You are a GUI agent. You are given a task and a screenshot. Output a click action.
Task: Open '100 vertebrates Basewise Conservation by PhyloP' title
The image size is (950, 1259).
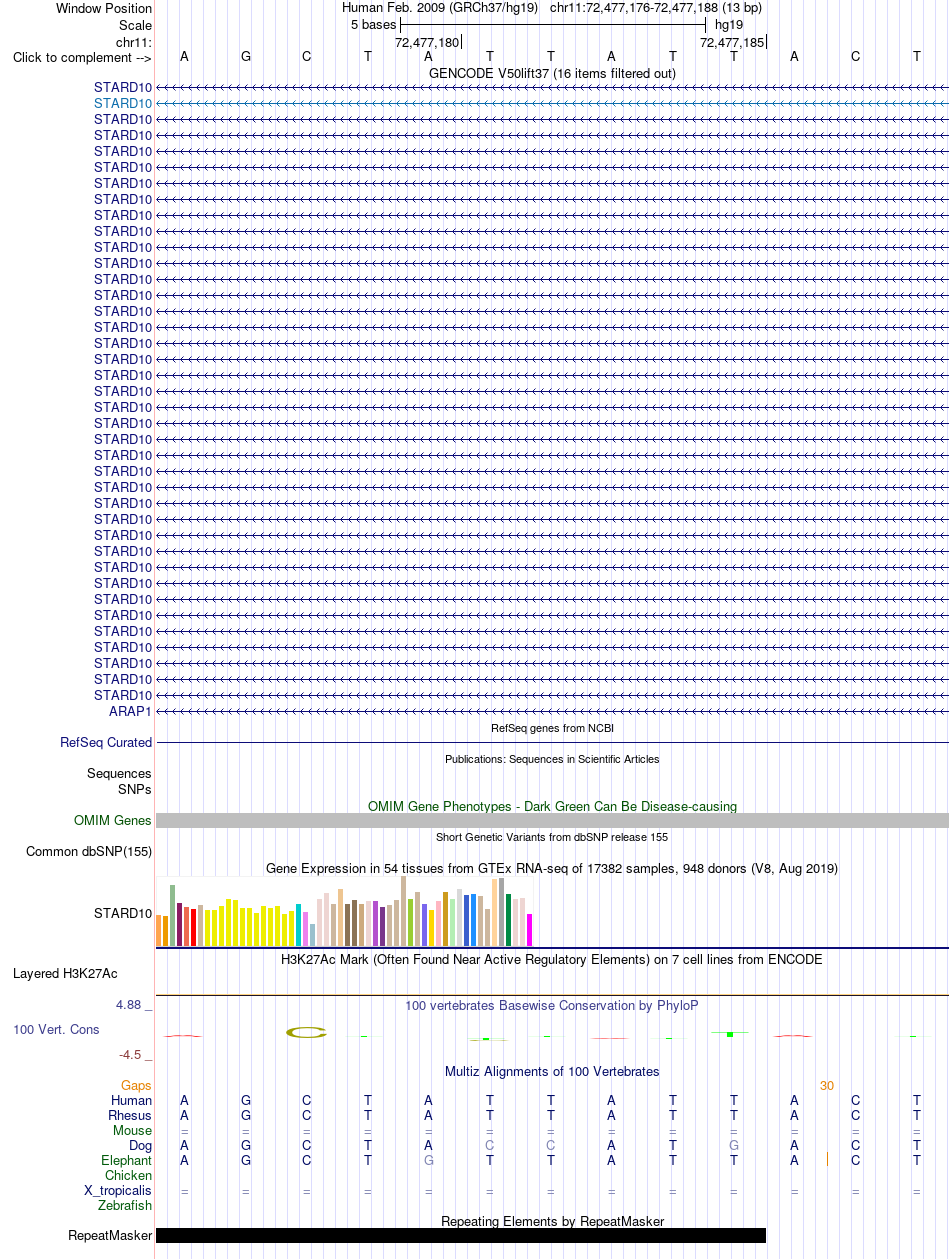(552, 1005)
